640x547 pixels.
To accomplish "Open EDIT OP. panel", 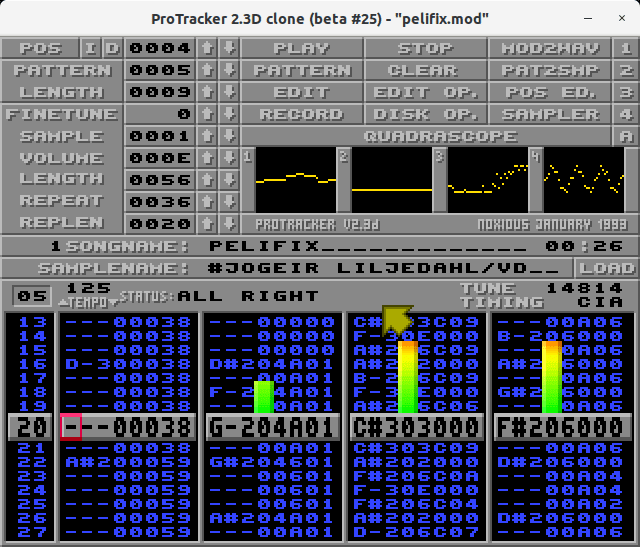I will coord(425,92).
